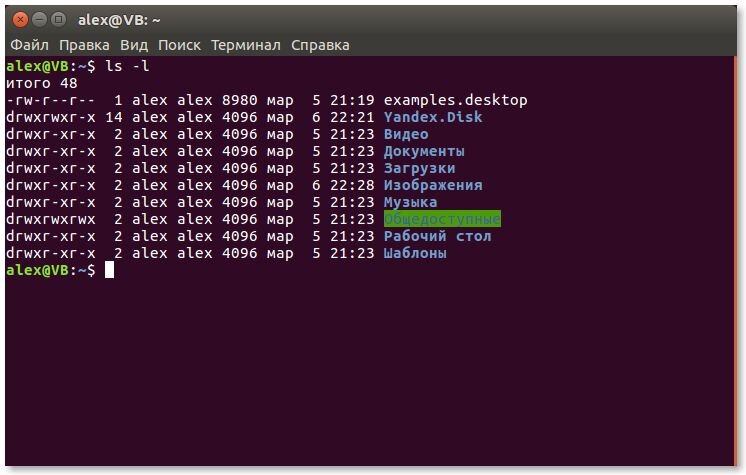The height and width of the screenshot is (475, 746).
Task: Click the Документы directory name
Action: 424,151
